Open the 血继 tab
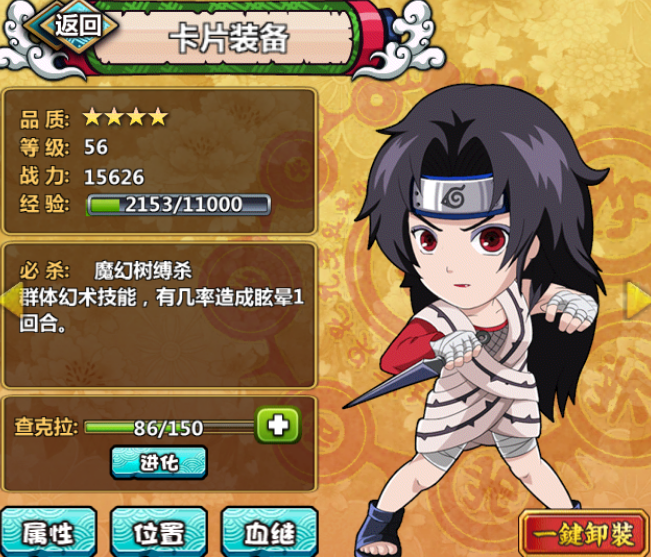651x557 pixels. [270, 532]
